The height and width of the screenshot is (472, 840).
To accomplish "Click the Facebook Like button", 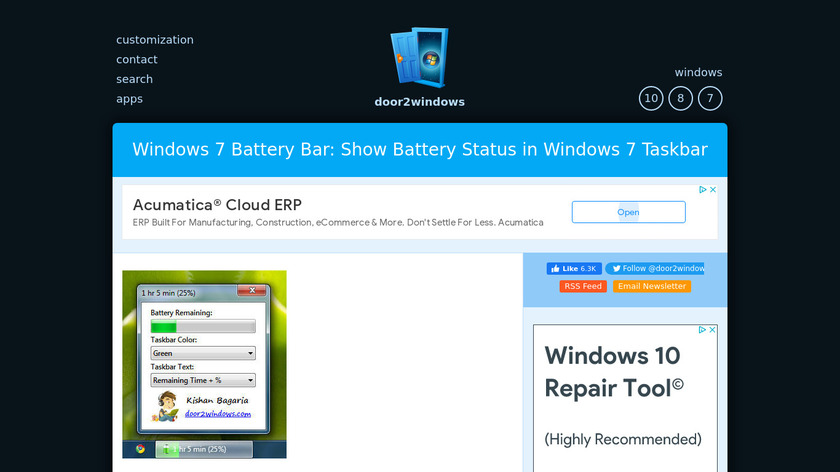I will coord(574,268).
